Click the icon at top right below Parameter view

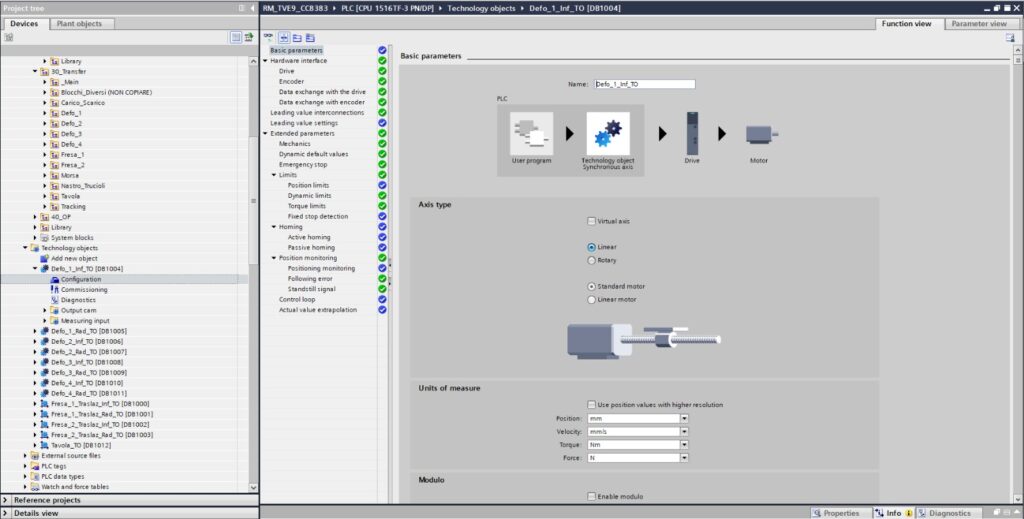[1010, 38]
